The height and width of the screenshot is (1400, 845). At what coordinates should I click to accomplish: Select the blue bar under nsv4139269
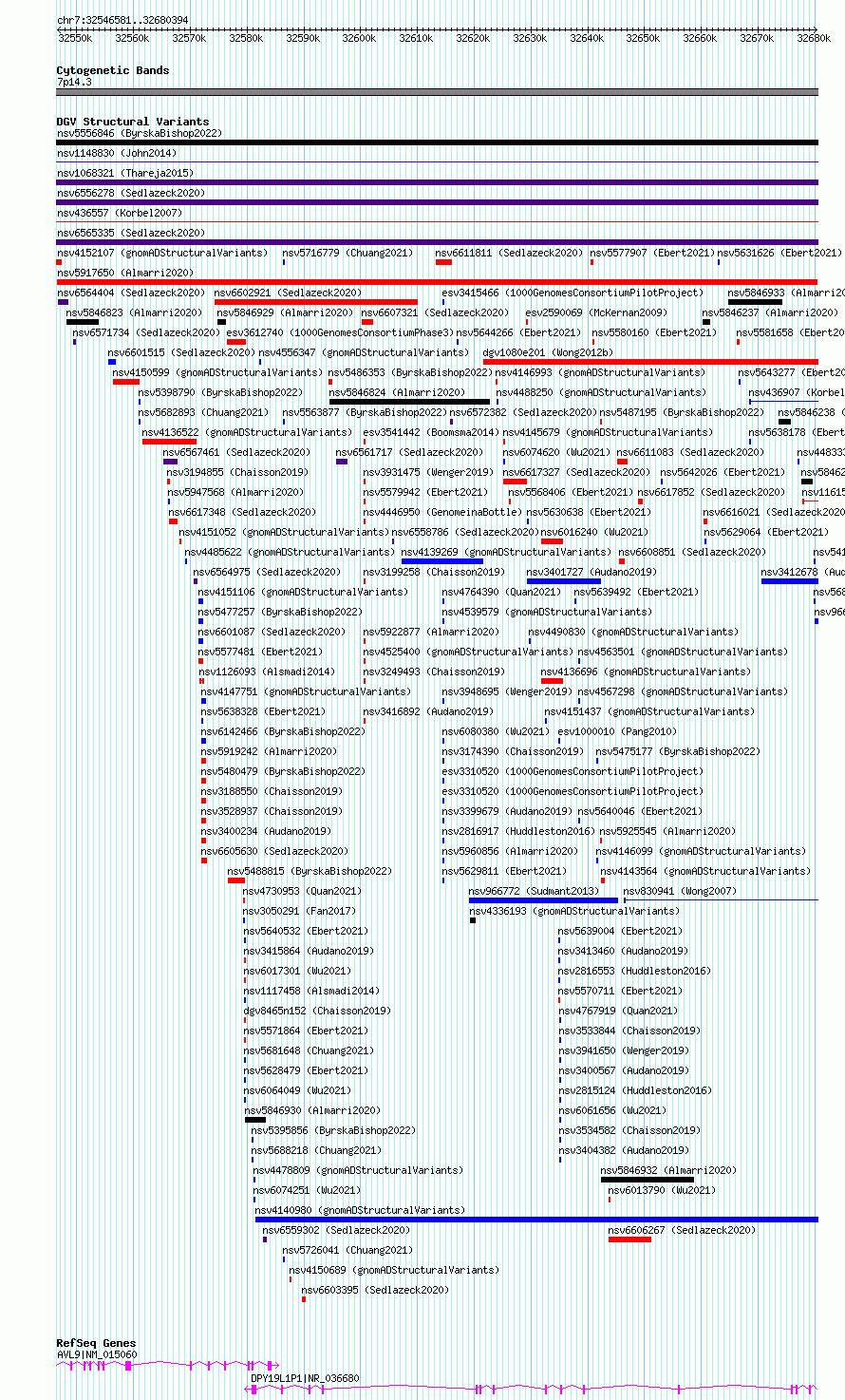[441, 561]
